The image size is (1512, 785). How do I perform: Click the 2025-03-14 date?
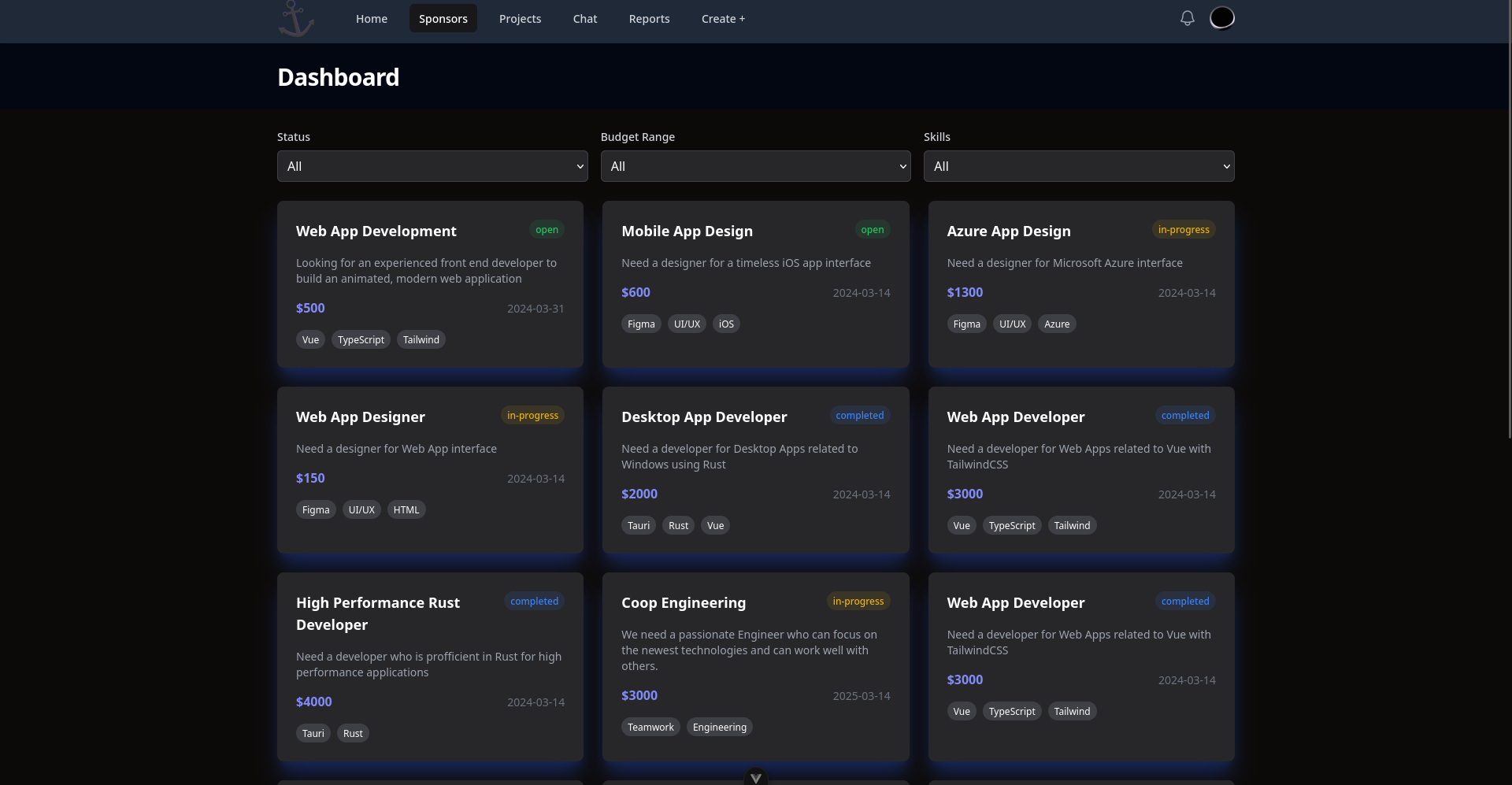tap(862, 696)
